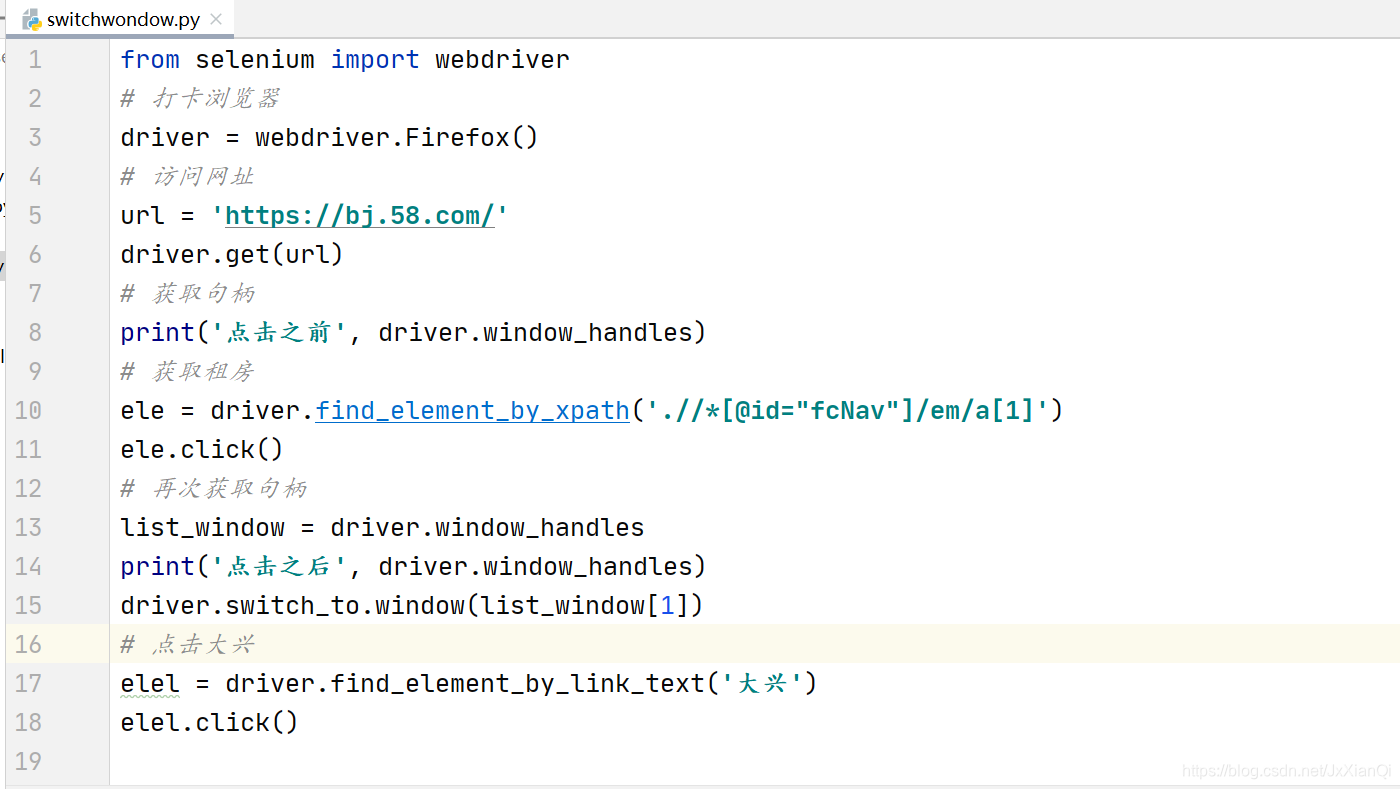Click the find_element_by_xpath method name

(x=472, y=410)
